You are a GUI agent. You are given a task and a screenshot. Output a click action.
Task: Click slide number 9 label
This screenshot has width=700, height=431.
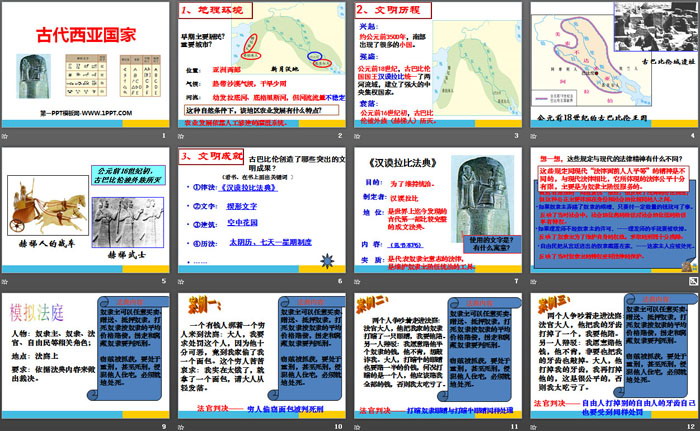164,427
